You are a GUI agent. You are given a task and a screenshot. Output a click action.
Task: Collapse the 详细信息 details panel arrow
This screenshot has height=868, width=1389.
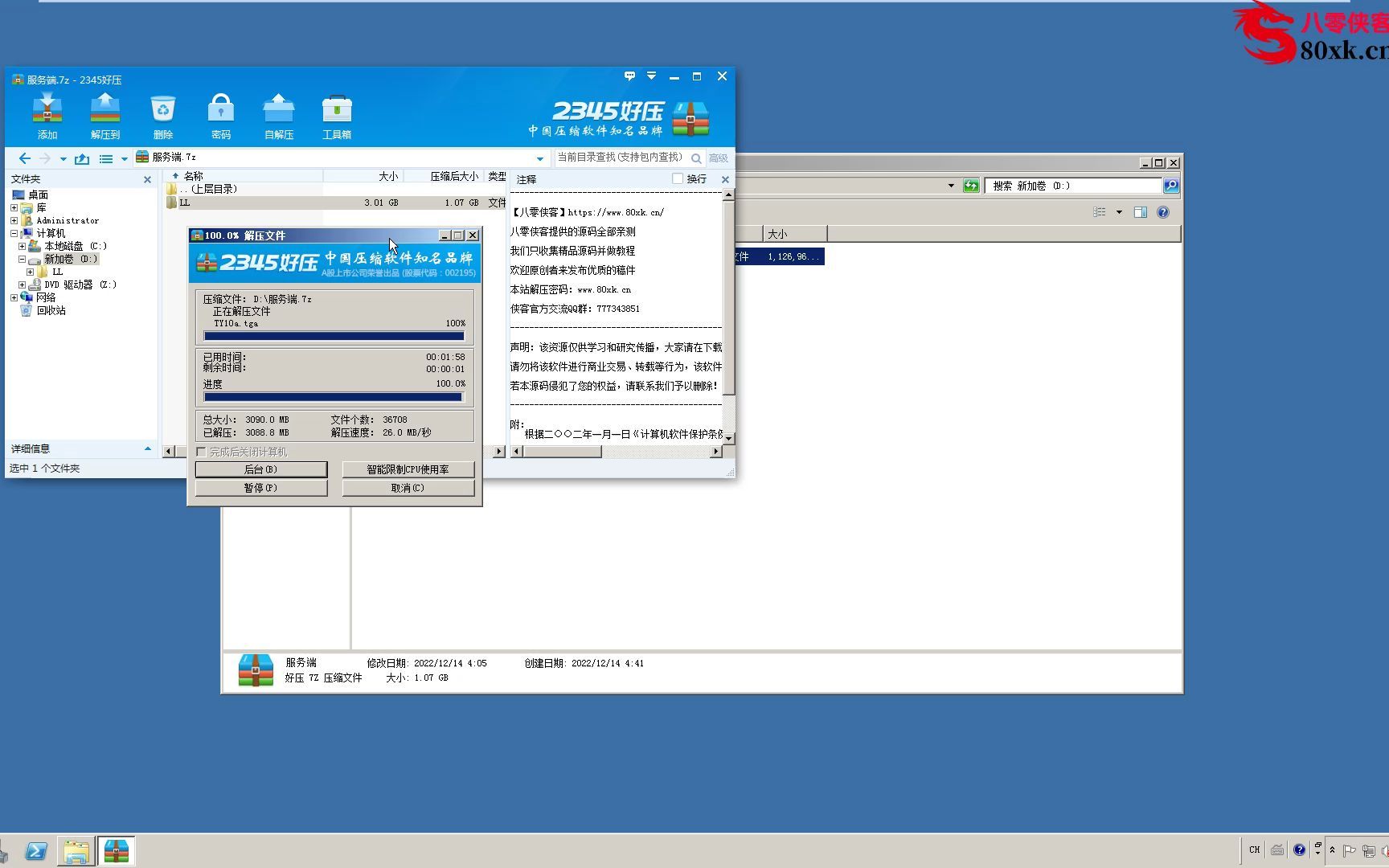click(147, 448)
